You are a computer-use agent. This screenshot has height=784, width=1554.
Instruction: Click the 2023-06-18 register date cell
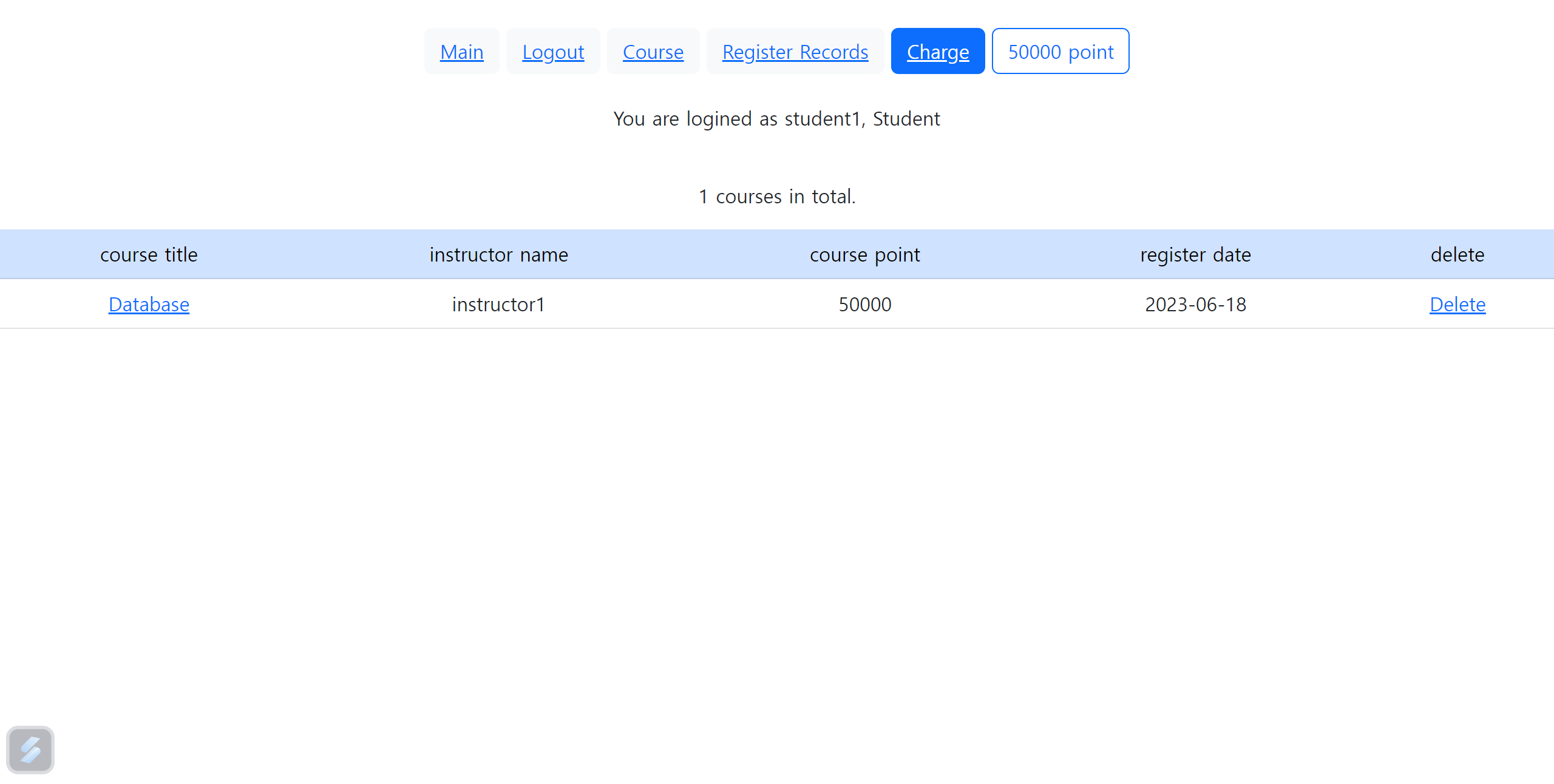(1195, 305)
